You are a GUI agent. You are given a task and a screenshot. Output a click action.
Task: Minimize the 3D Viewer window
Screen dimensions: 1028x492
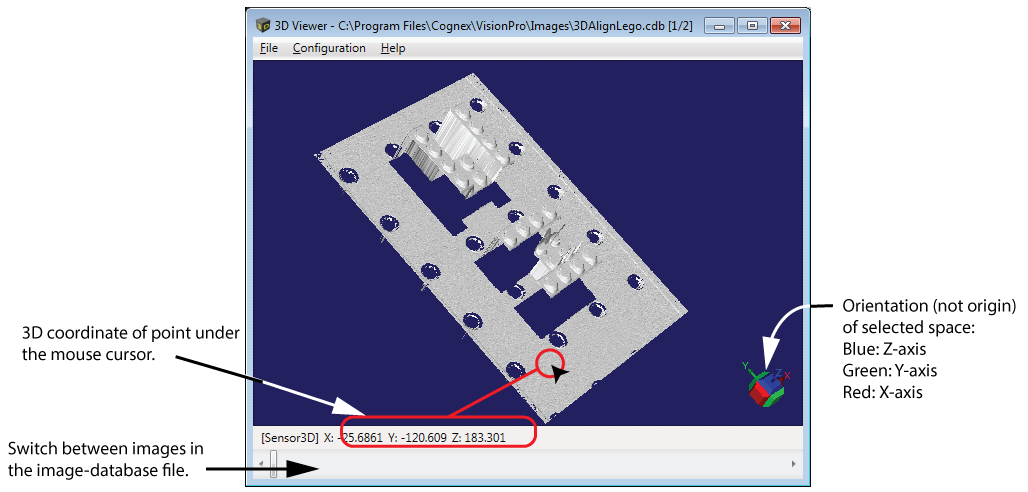pyautogui.click(x=720, y=26)
